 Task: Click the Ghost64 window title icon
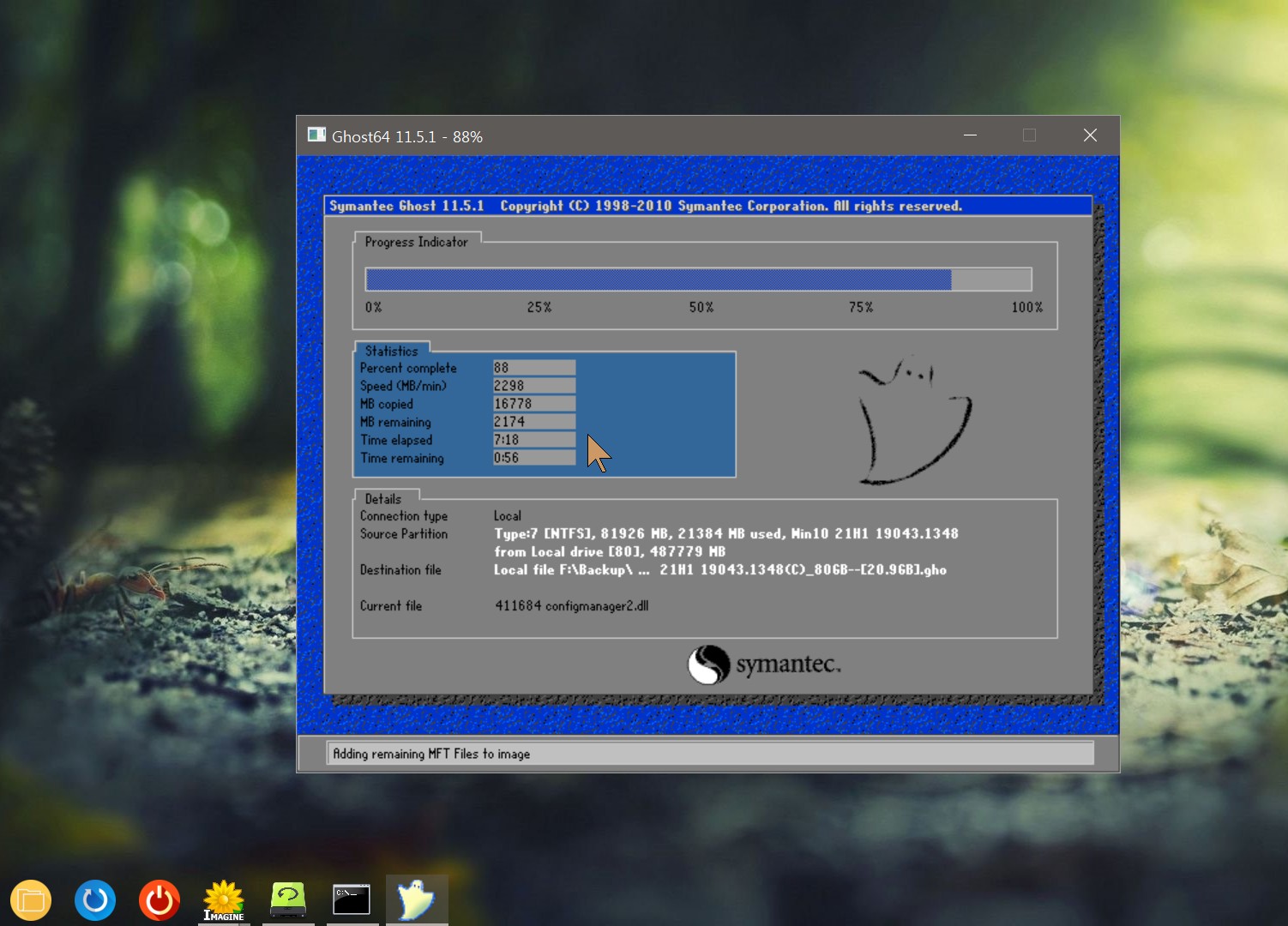coord(316,135)
